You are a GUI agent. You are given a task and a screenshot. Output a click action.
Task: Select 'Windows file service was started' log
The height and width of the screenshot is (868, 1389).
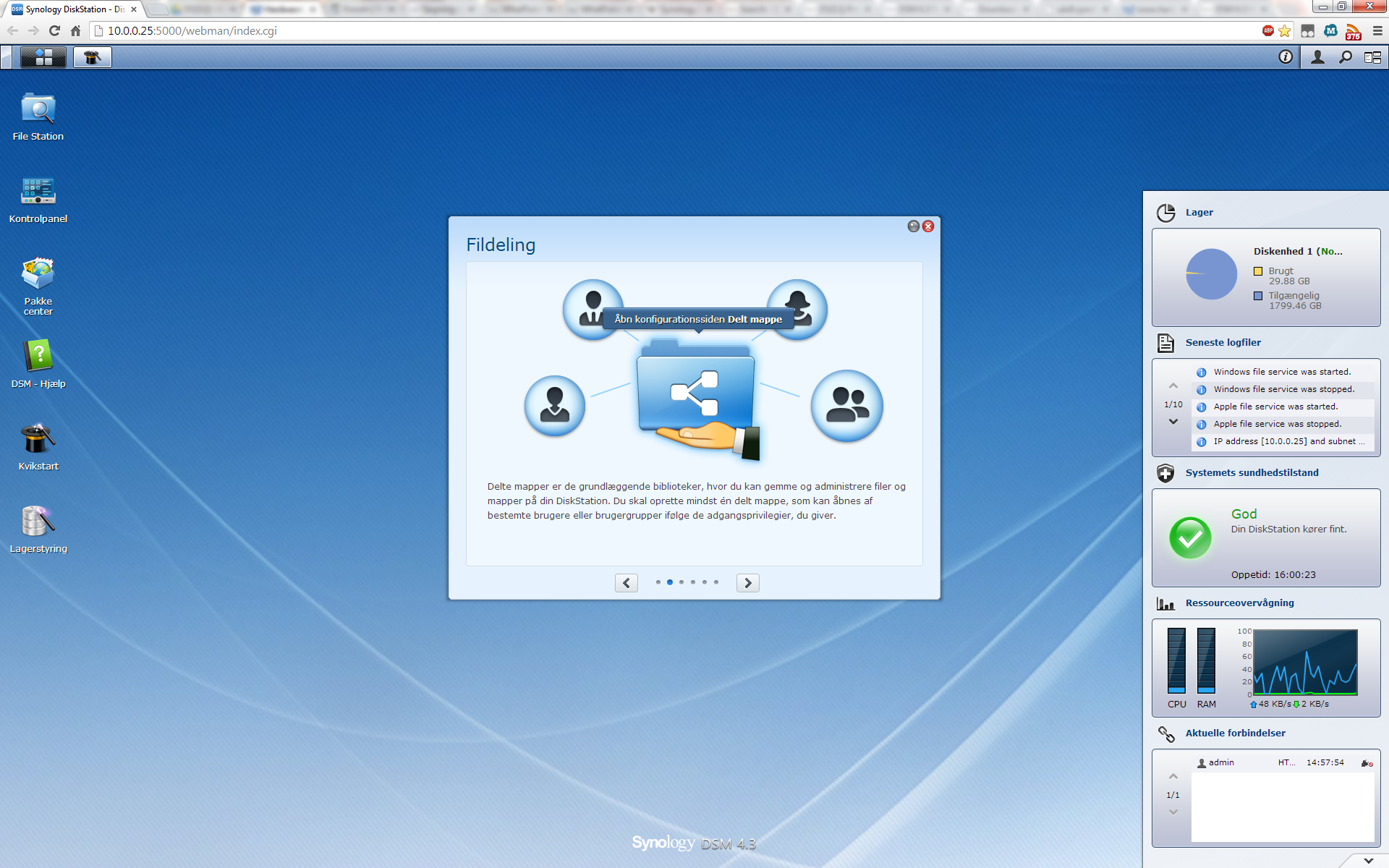tap(1283, 372)
